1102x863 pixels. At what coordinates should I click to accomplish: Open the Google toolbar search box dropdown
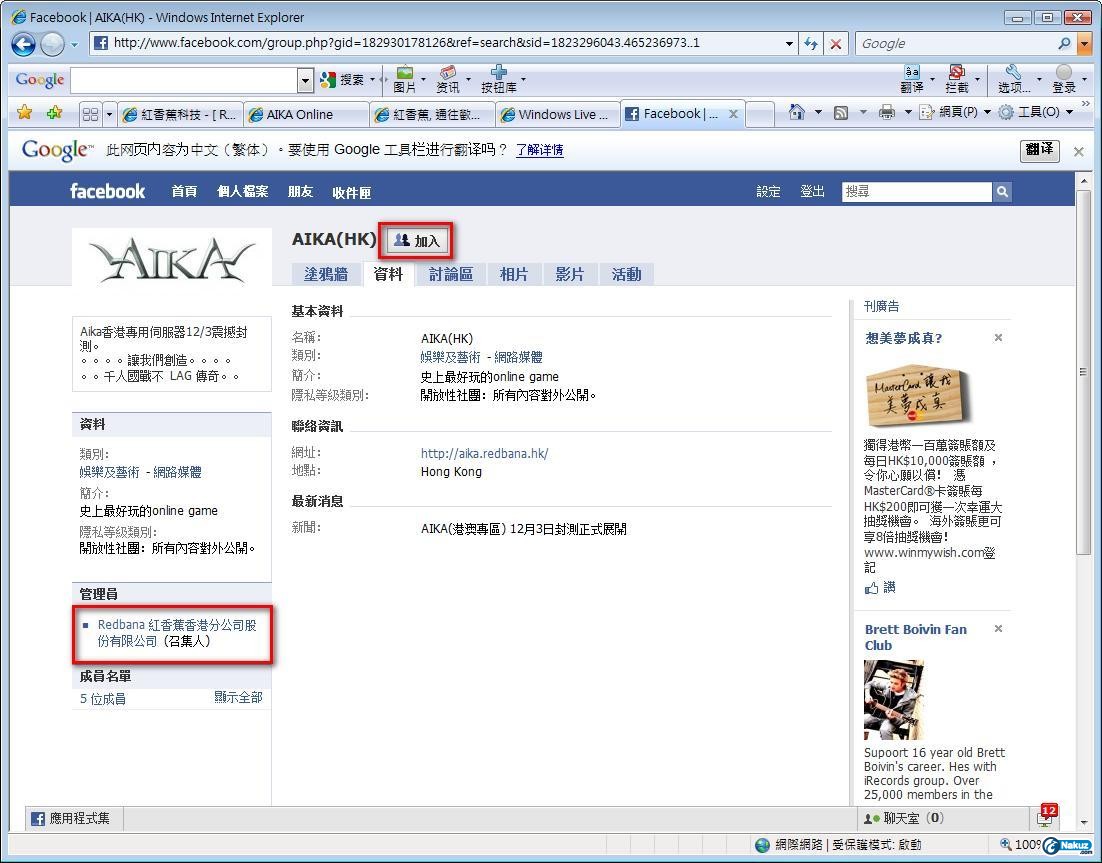306,81
